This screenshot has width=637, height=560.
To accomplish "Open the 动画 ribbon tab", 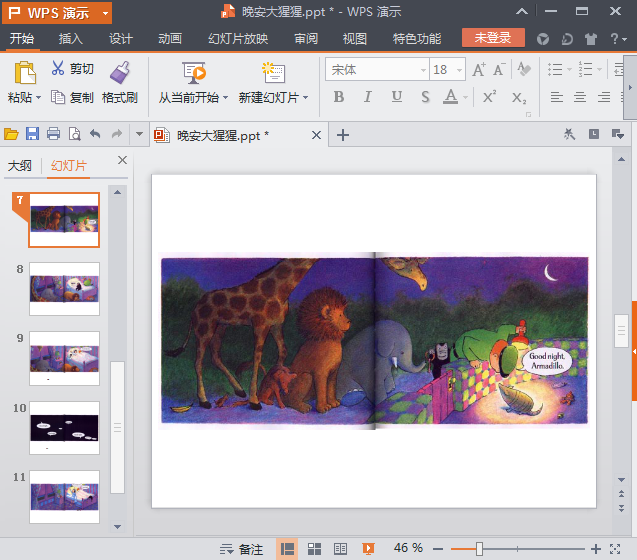I will click(x=170, y=39).
